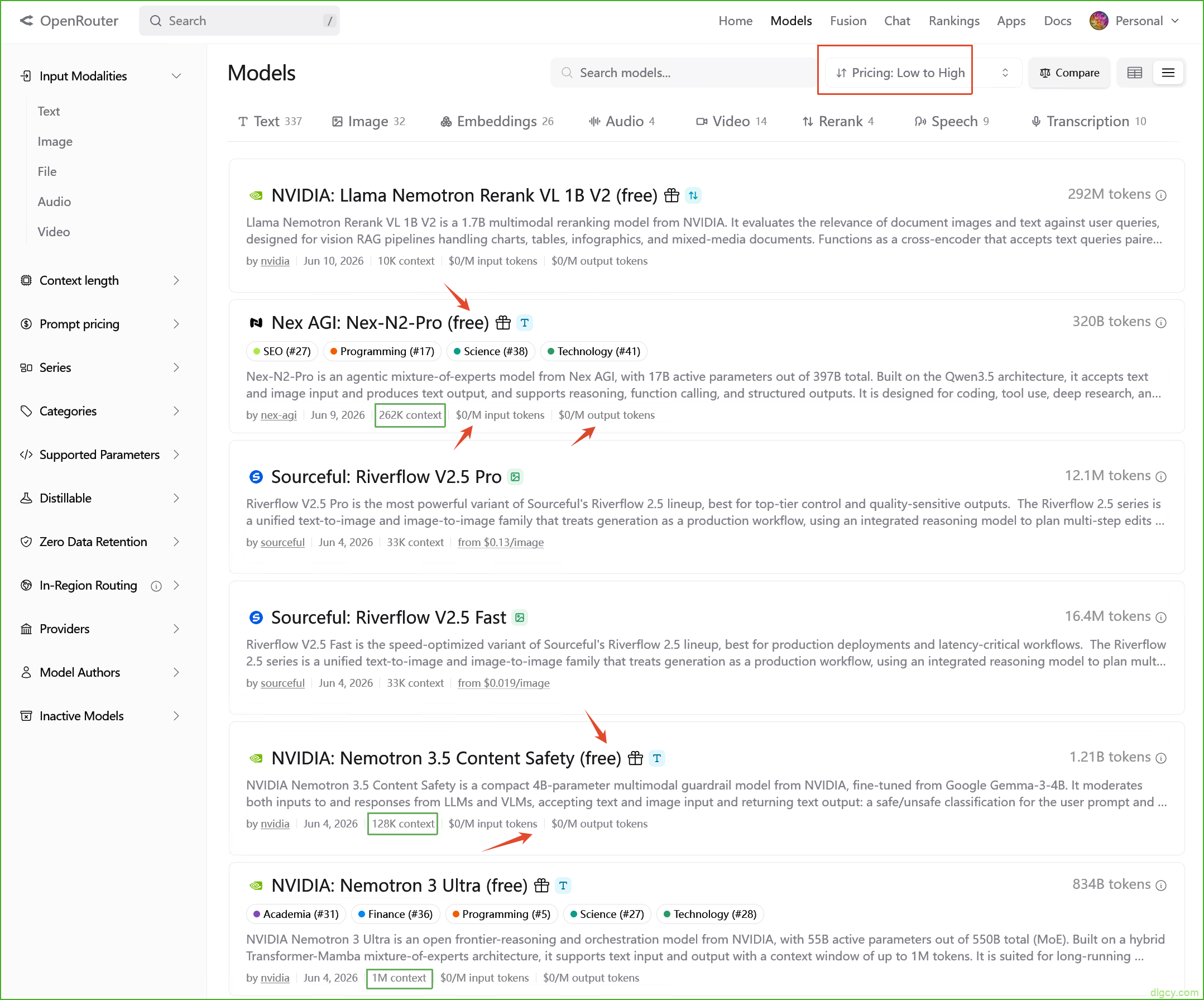This screenshot has height=1000, width=1204.
Task: Switch to table view layout icon
Action: click(x=1135, y=73)
